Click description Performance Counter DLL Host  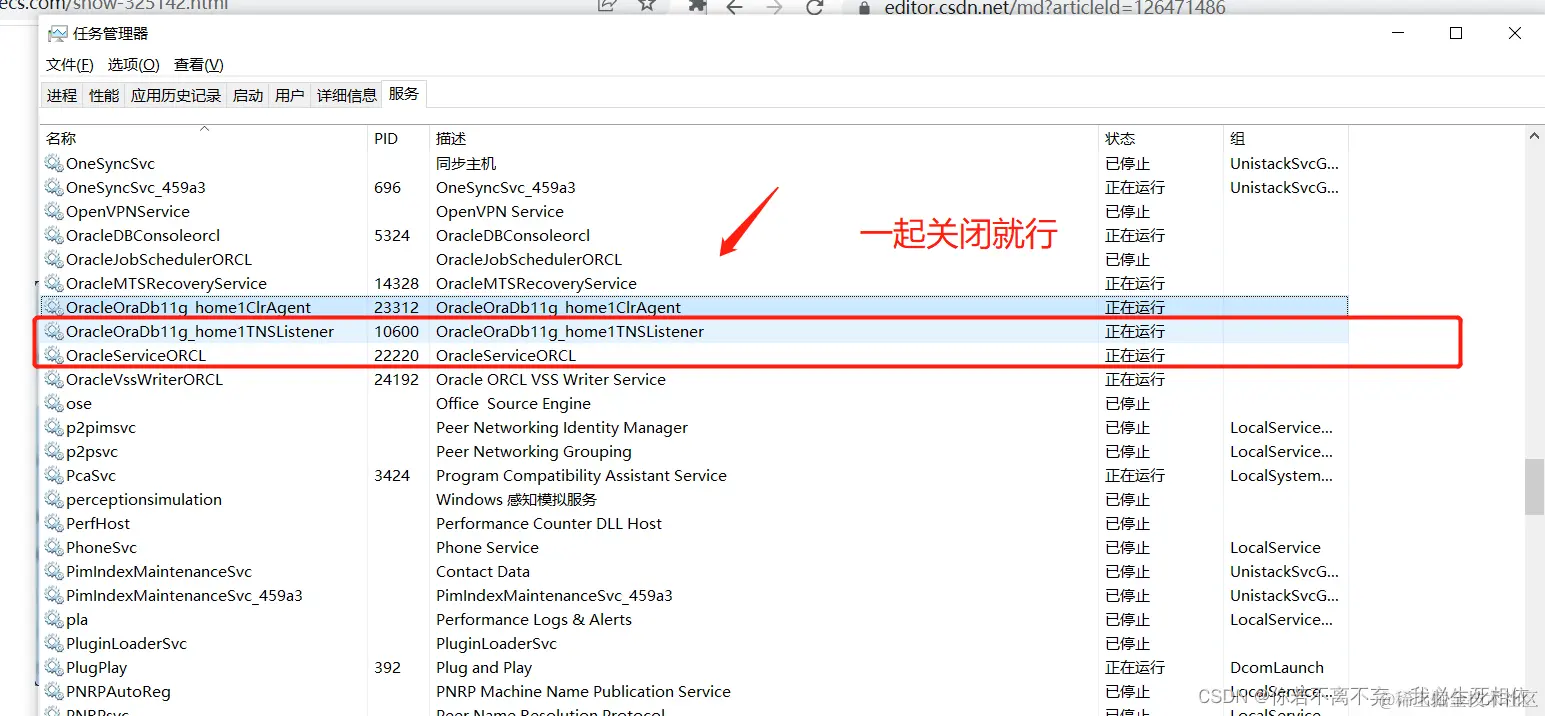coord(549,523)
